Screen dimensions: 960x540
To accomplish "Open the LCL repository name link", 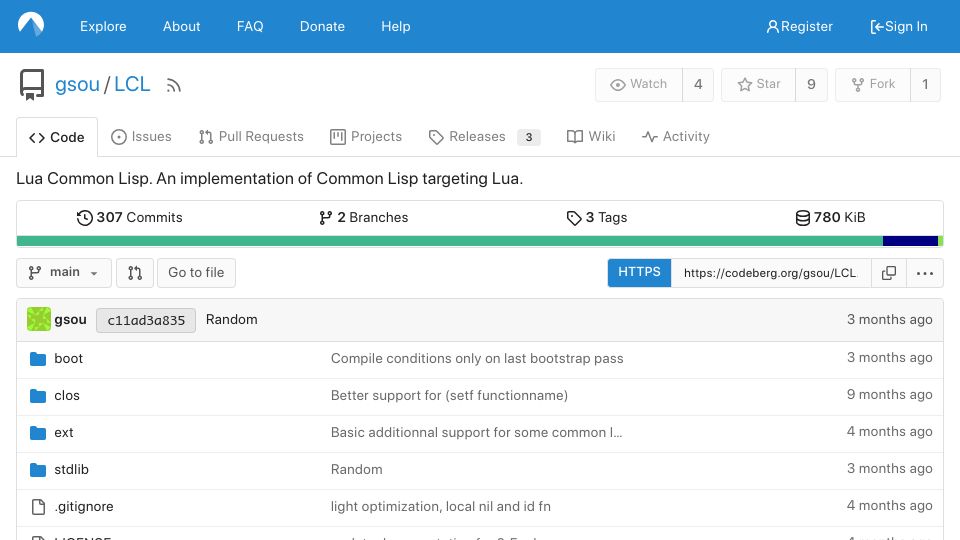I will 132,84.
